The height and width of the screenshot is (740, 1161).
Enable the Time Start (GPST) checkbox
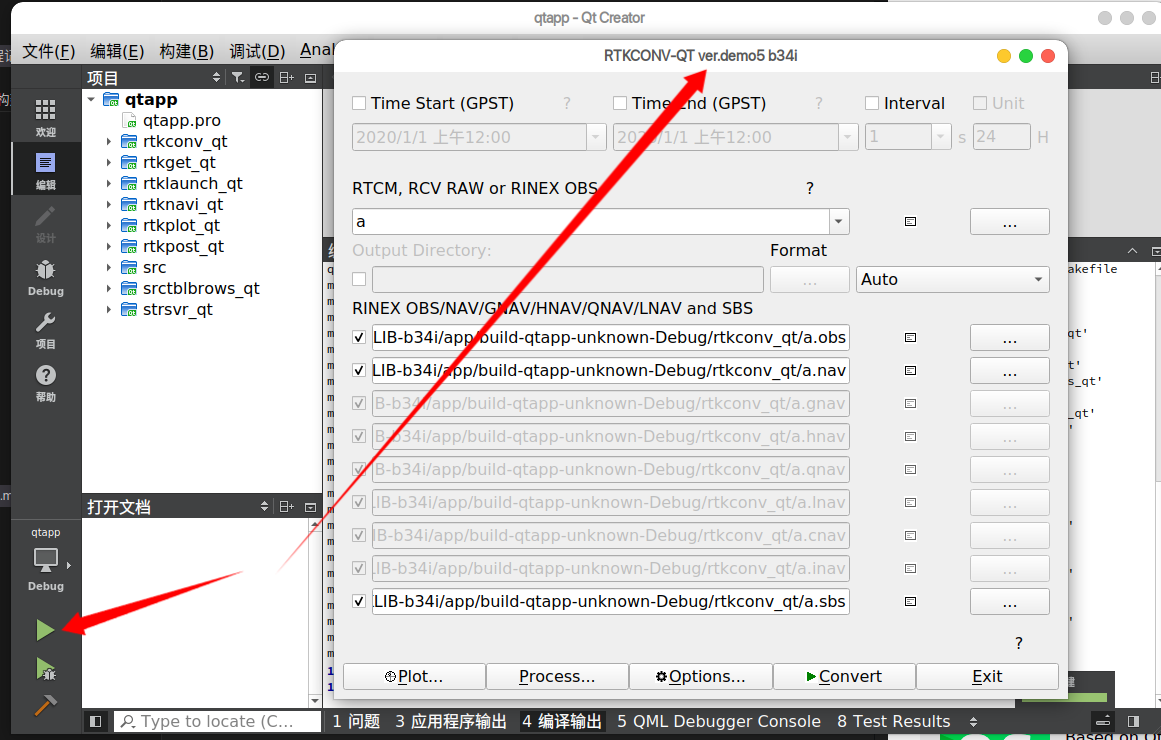tap(357, 102)
